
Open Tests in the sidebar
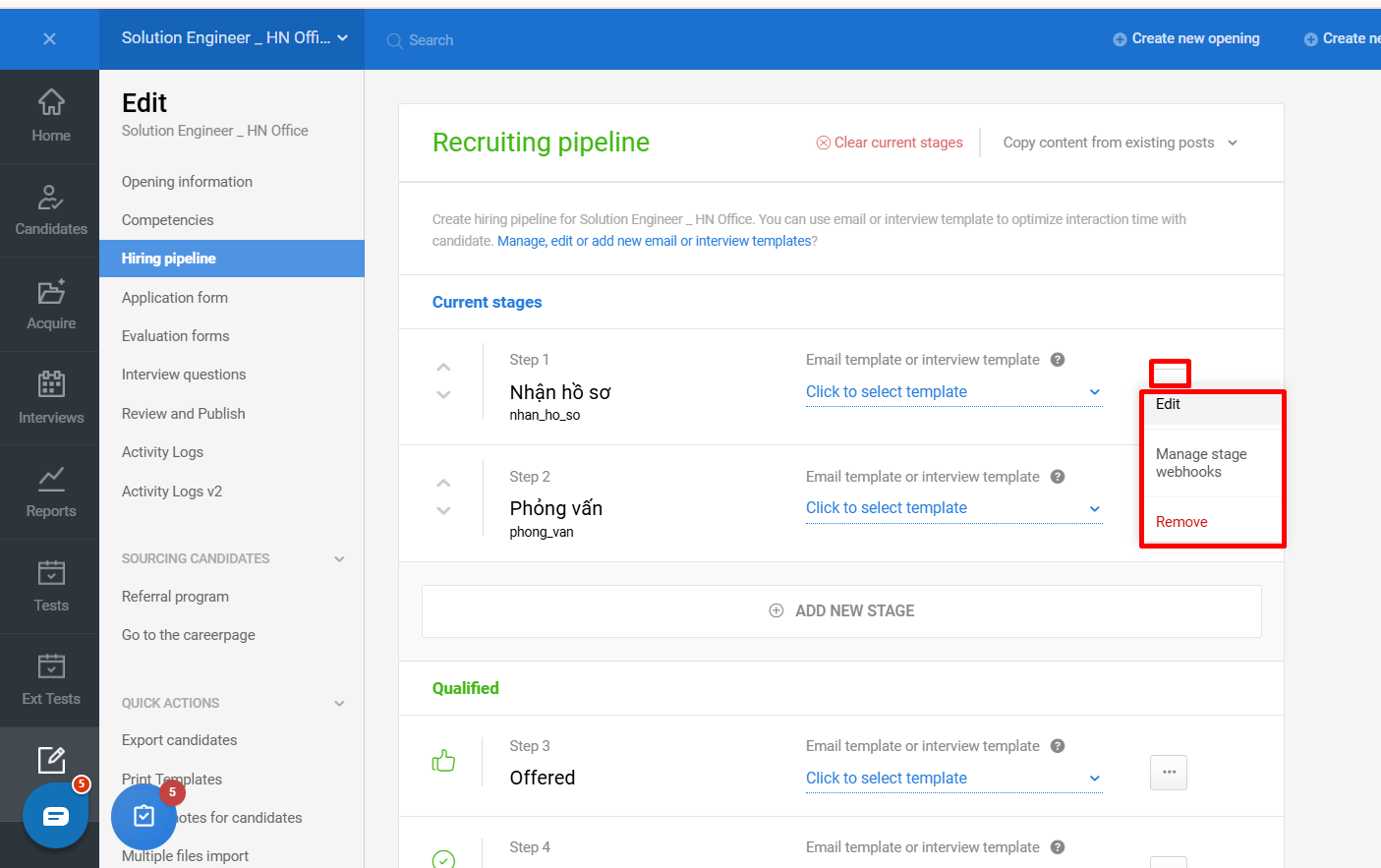coord(50,586)
